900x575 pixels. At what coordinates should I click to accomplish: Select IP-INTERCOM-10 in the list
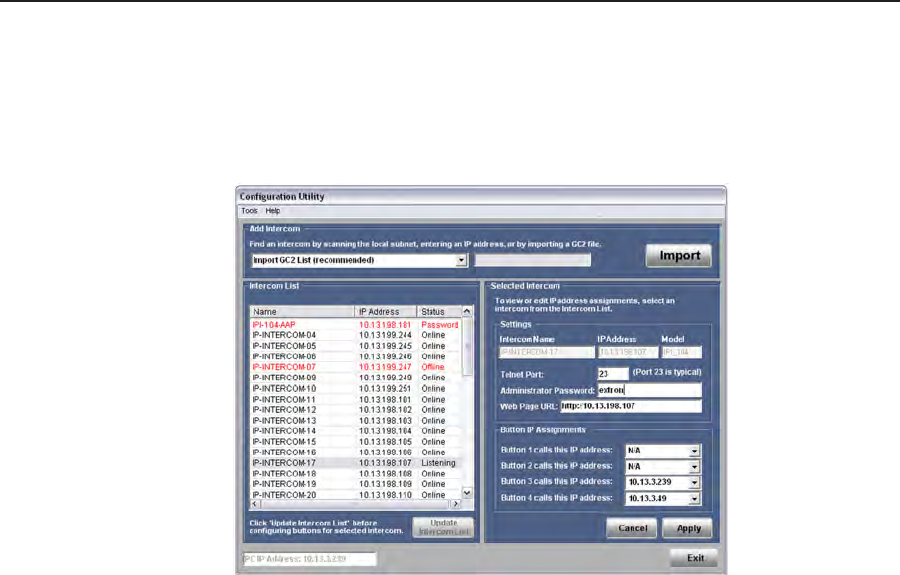pyautogui.click(x=356, y=388)
